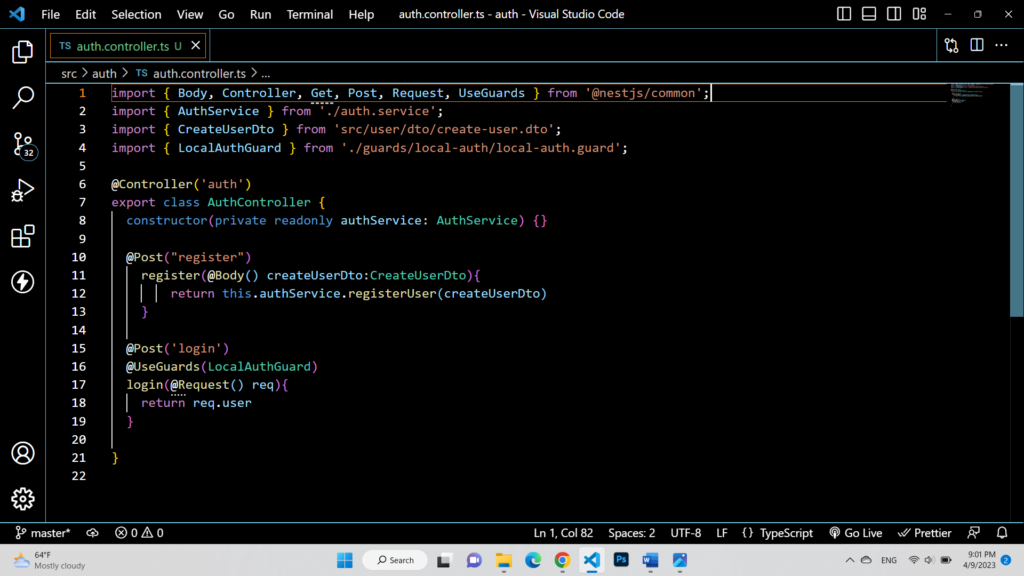The width and height of the screenshot is (1024, 576).
Task: Click the Open Changes compare icon
Action: pos(952,45)
